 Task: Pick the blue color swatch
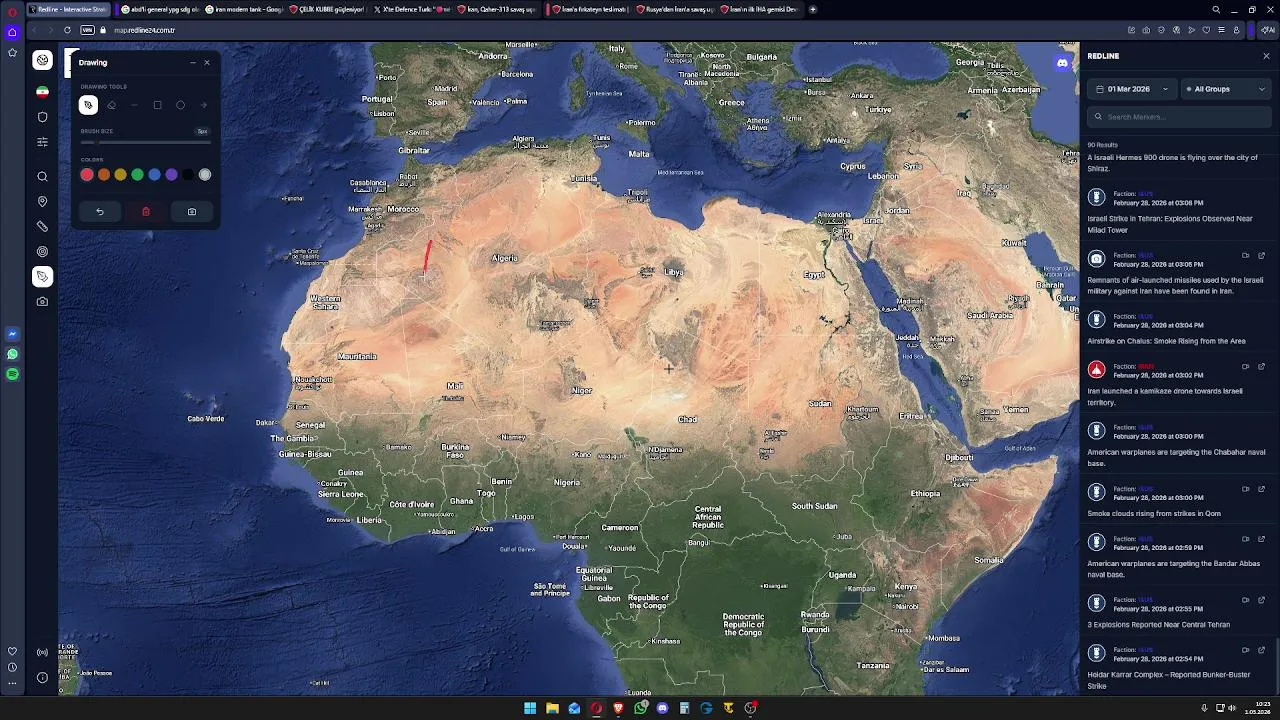point(155,175)
